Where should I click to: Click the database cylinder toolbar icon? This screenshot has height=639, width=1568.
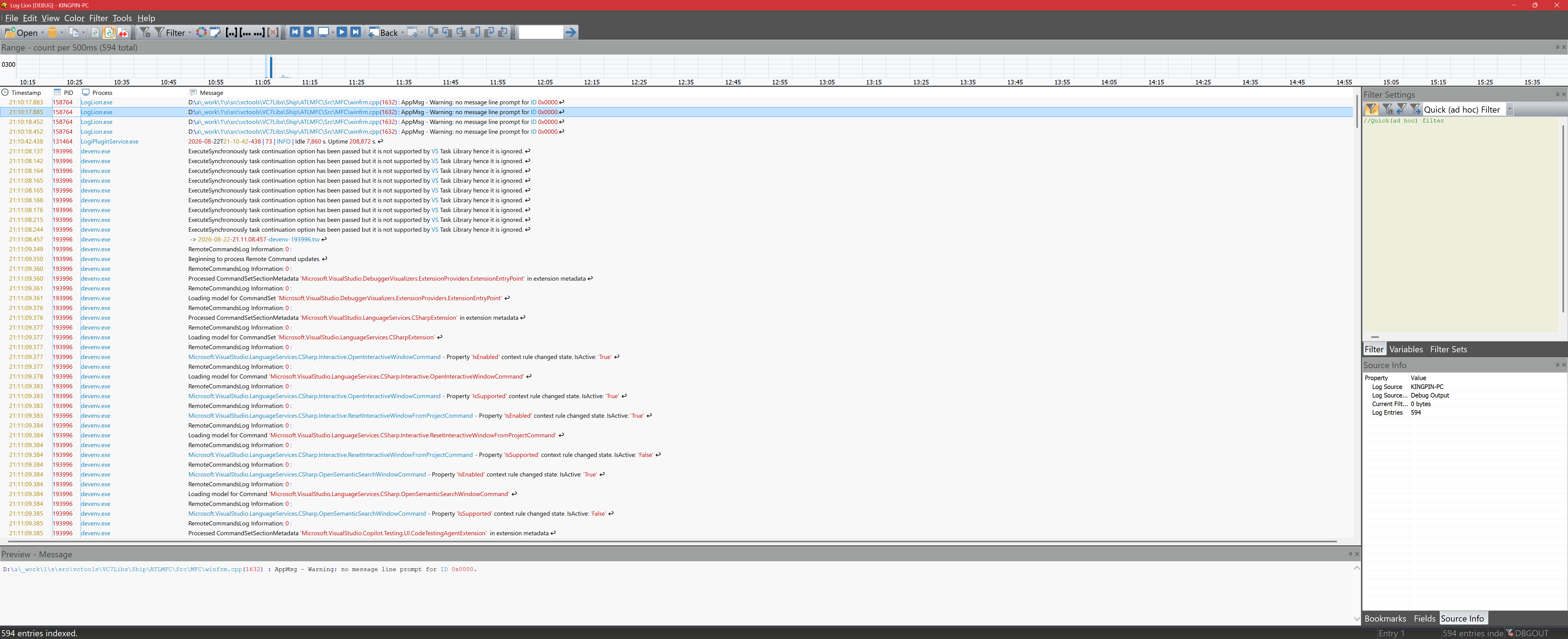(52, 32)
